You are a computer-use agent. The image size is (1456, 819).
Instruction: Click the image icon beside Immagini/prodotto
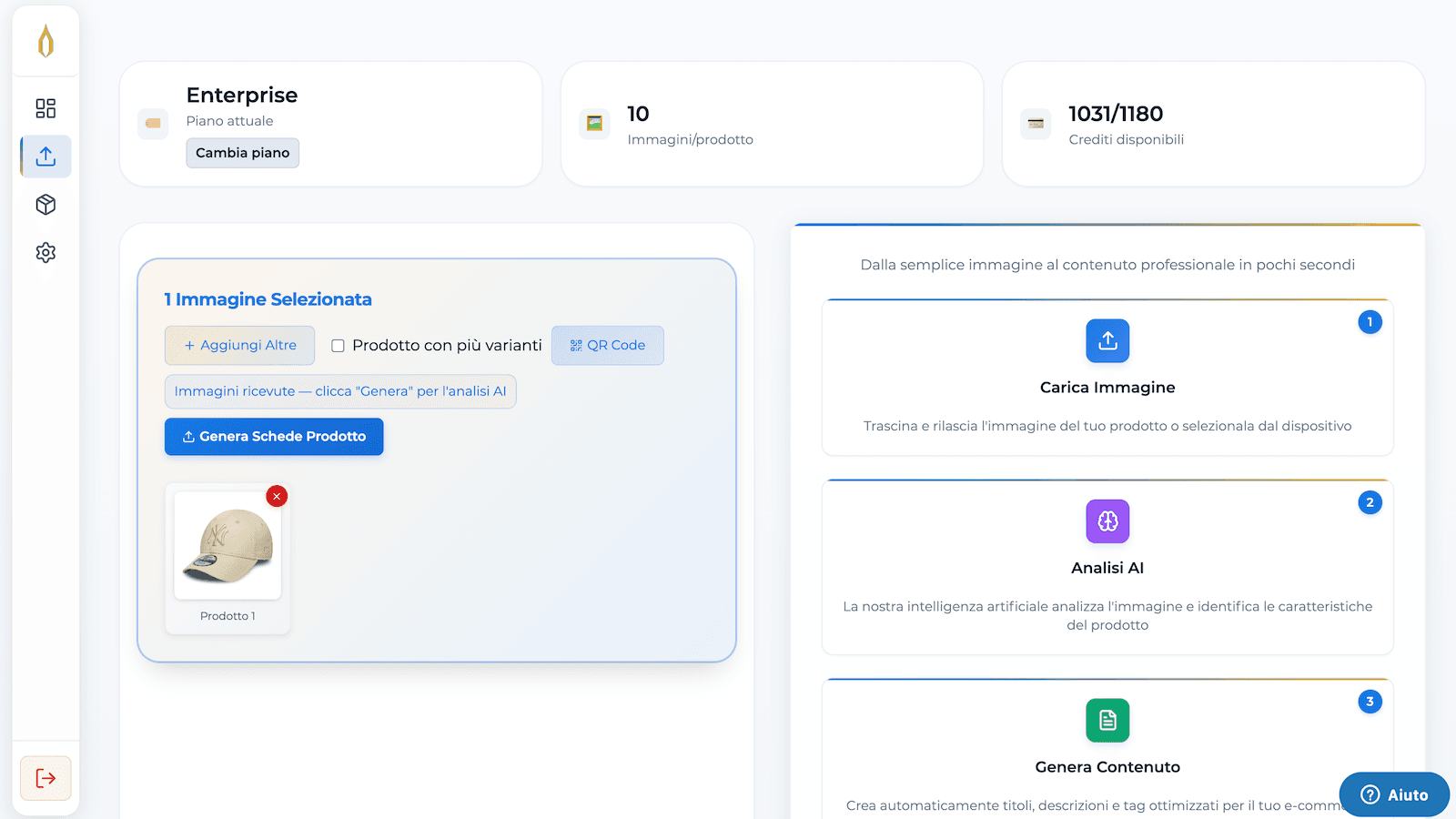click(594, 124)
